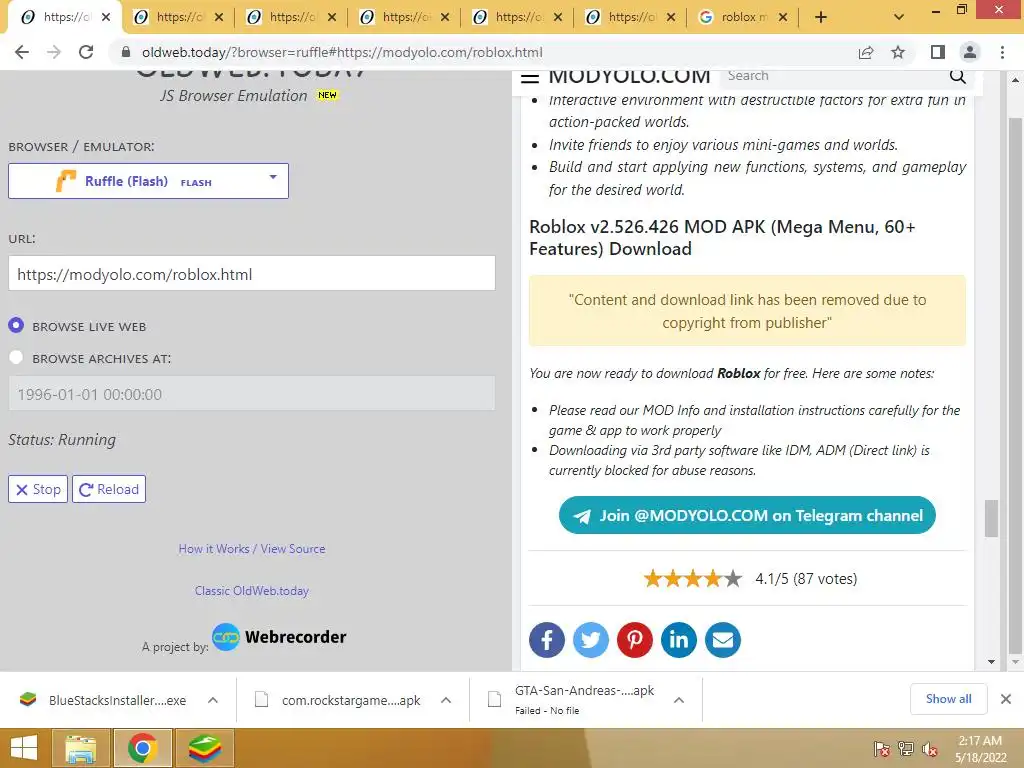Open the Ruffle (Flash) browser dropdown

[x=148, y=181]
